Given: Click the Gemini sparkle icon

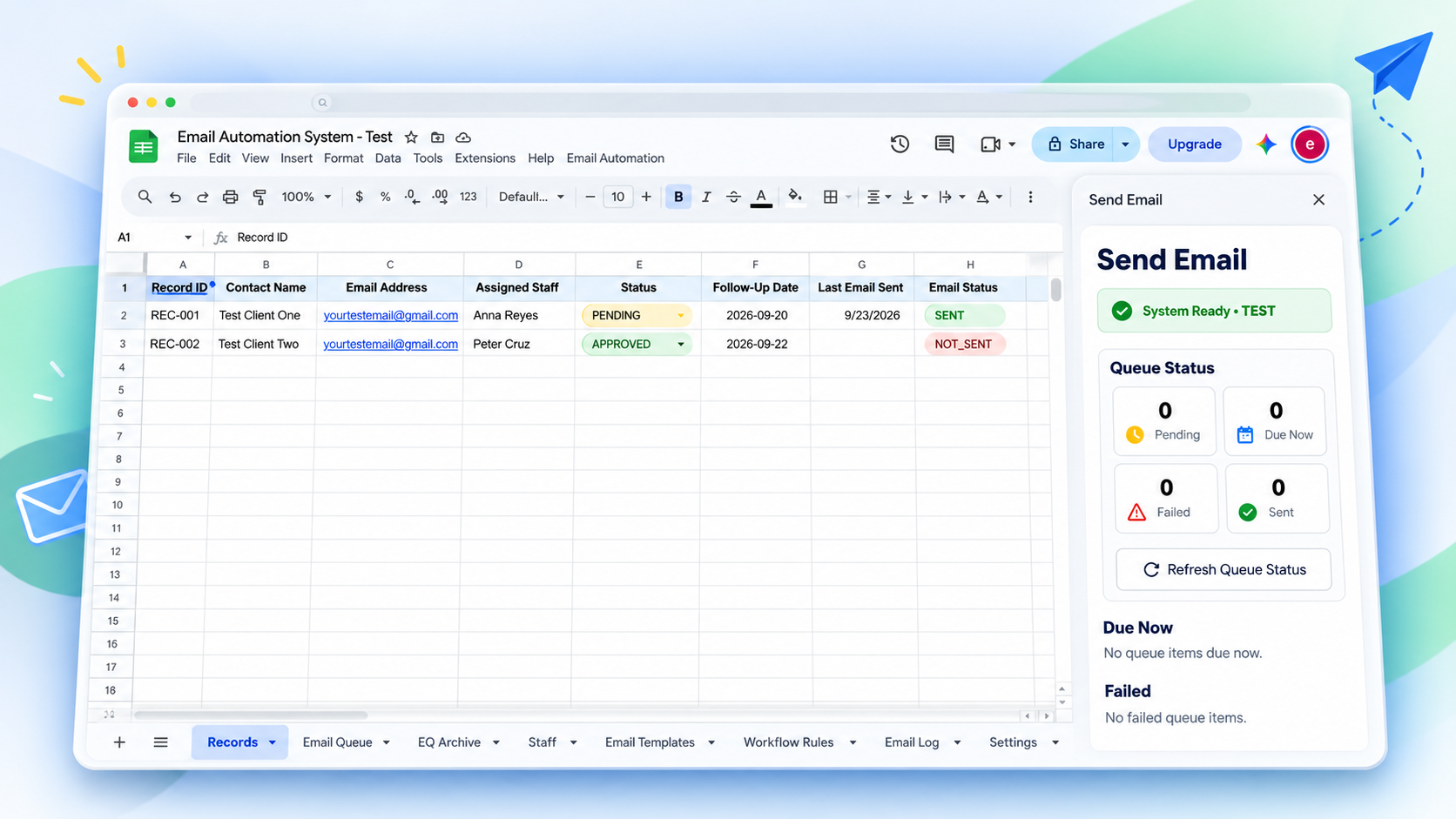Looking at the screenshot, I should tap(1266, 144).
